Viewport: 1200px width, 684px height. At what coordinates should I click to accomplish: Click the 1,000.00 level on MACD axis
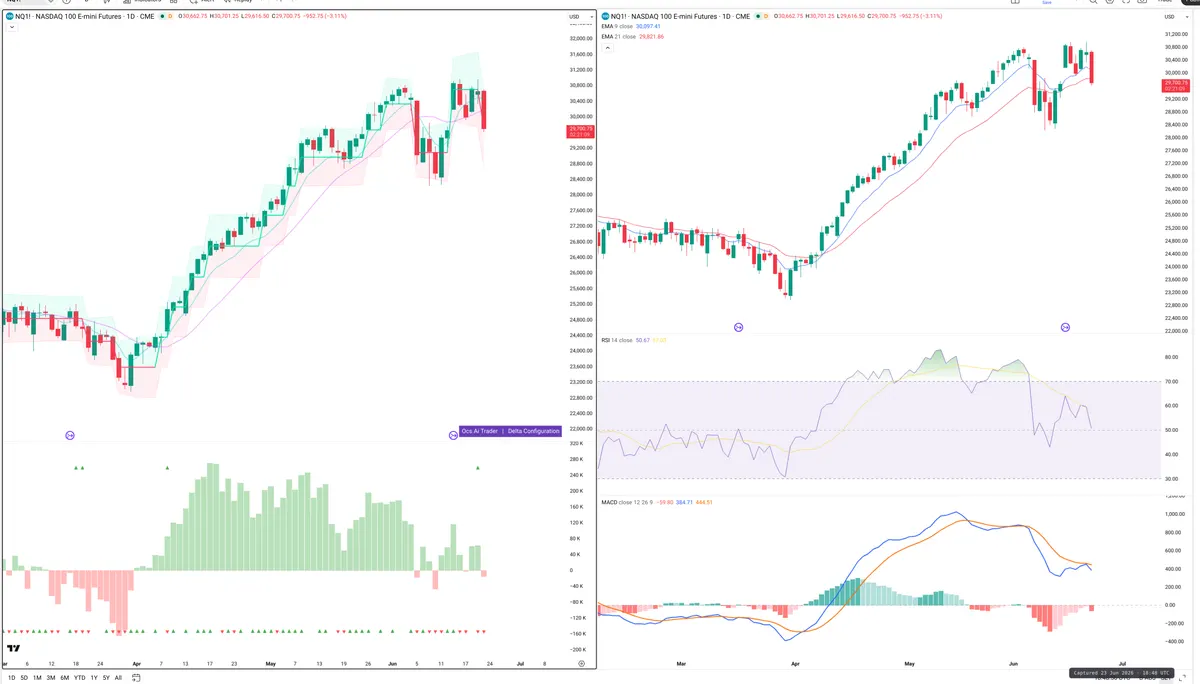(x=1174, y=514)
